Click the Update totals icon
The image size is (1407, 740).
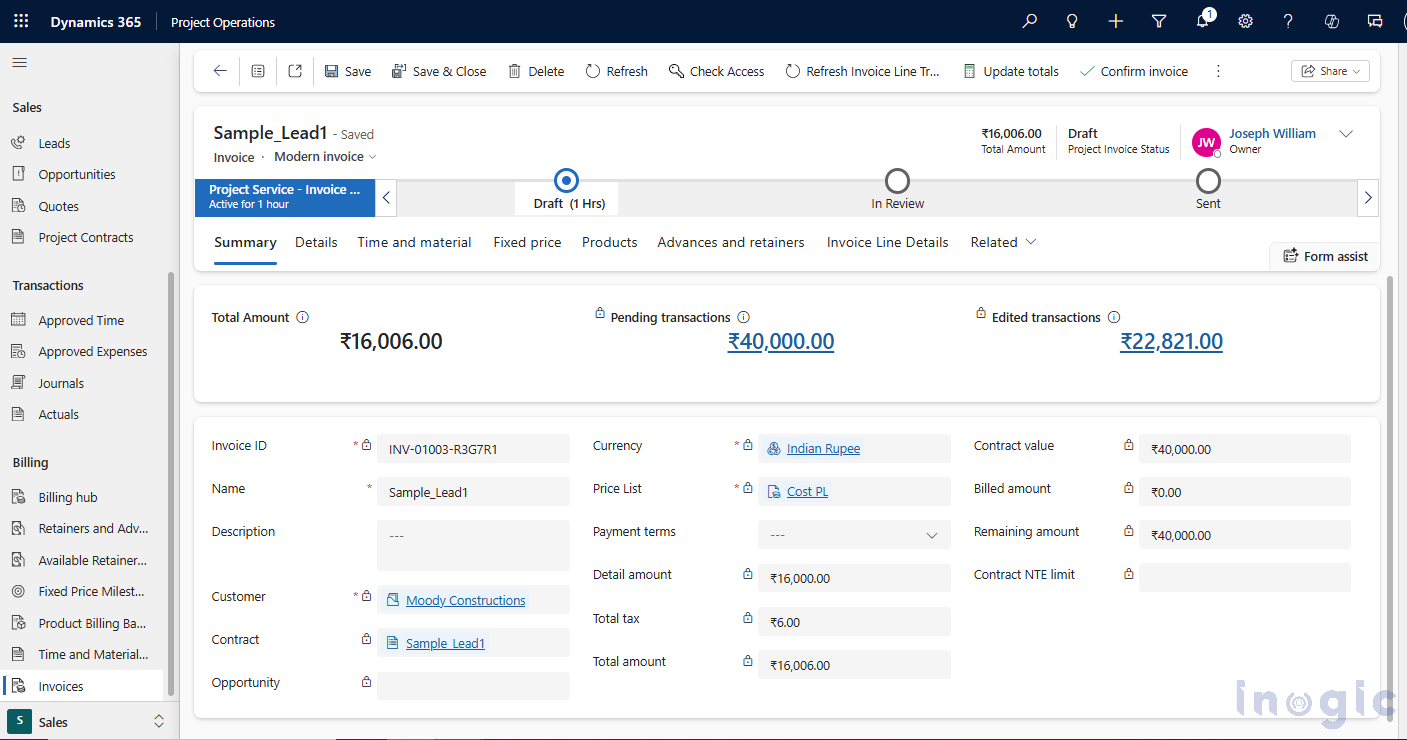pos(968,71)
